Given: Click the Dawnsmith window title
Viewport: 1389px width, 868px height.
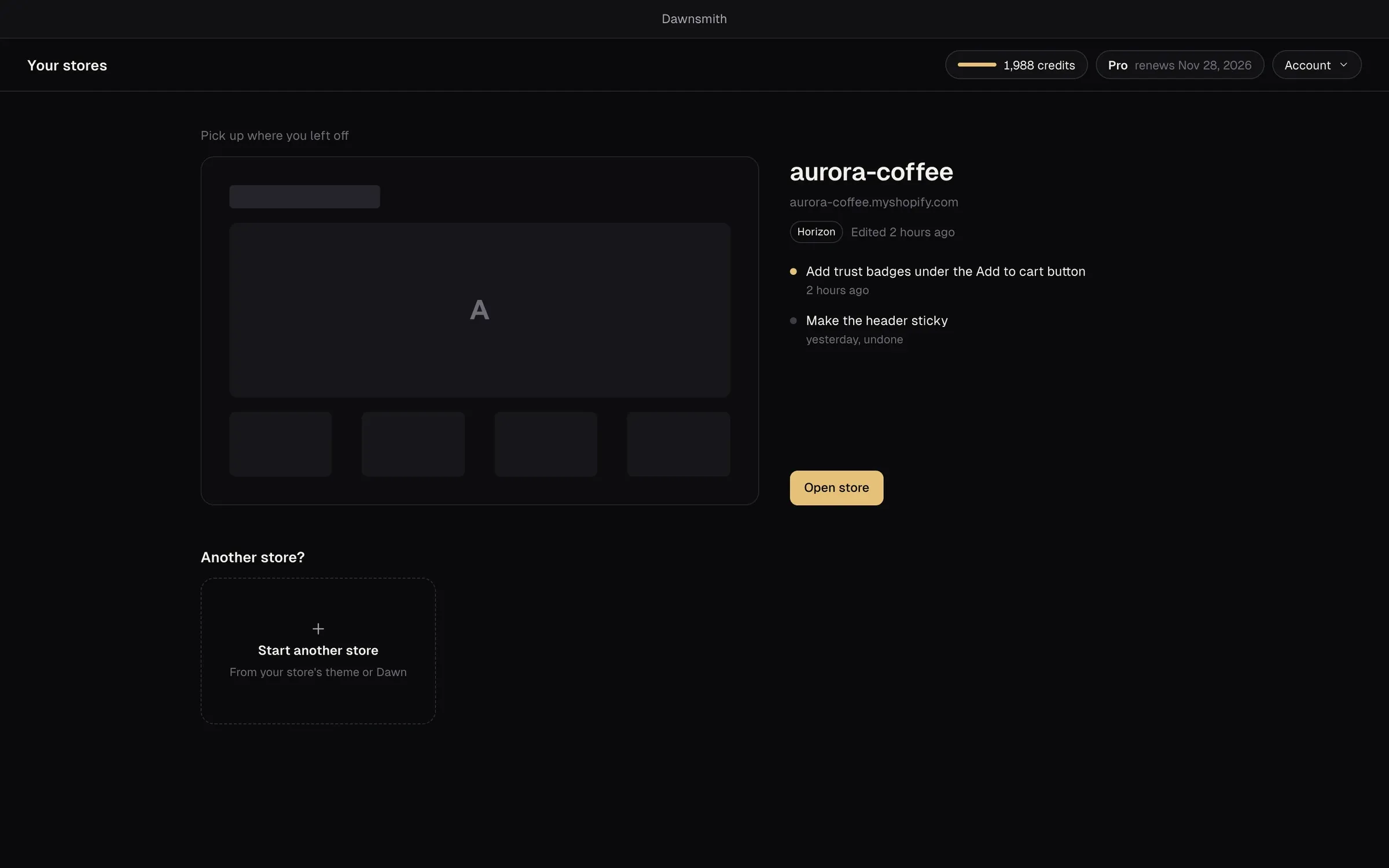Looking at the screenshot, I should point(694,19).
